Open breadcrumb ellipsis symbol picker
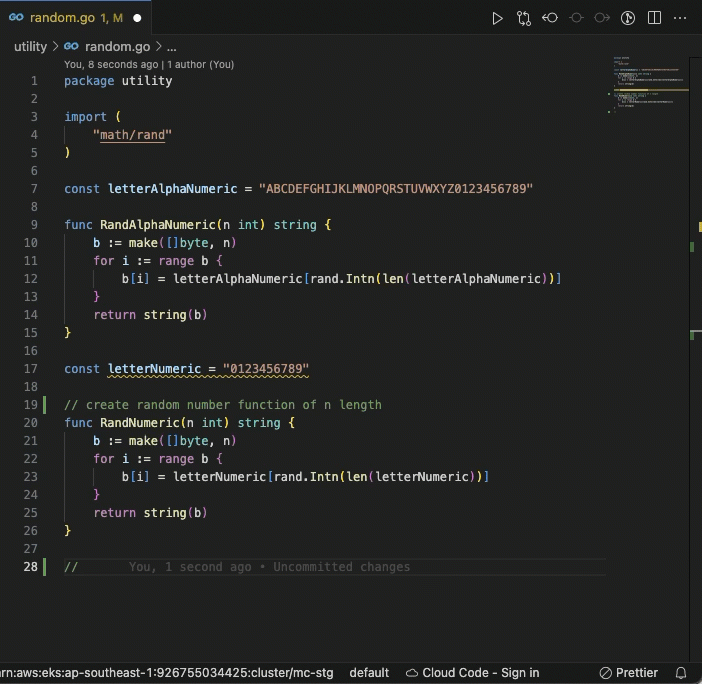This screenshot has height=684, width=702. (x=171, y=47)
